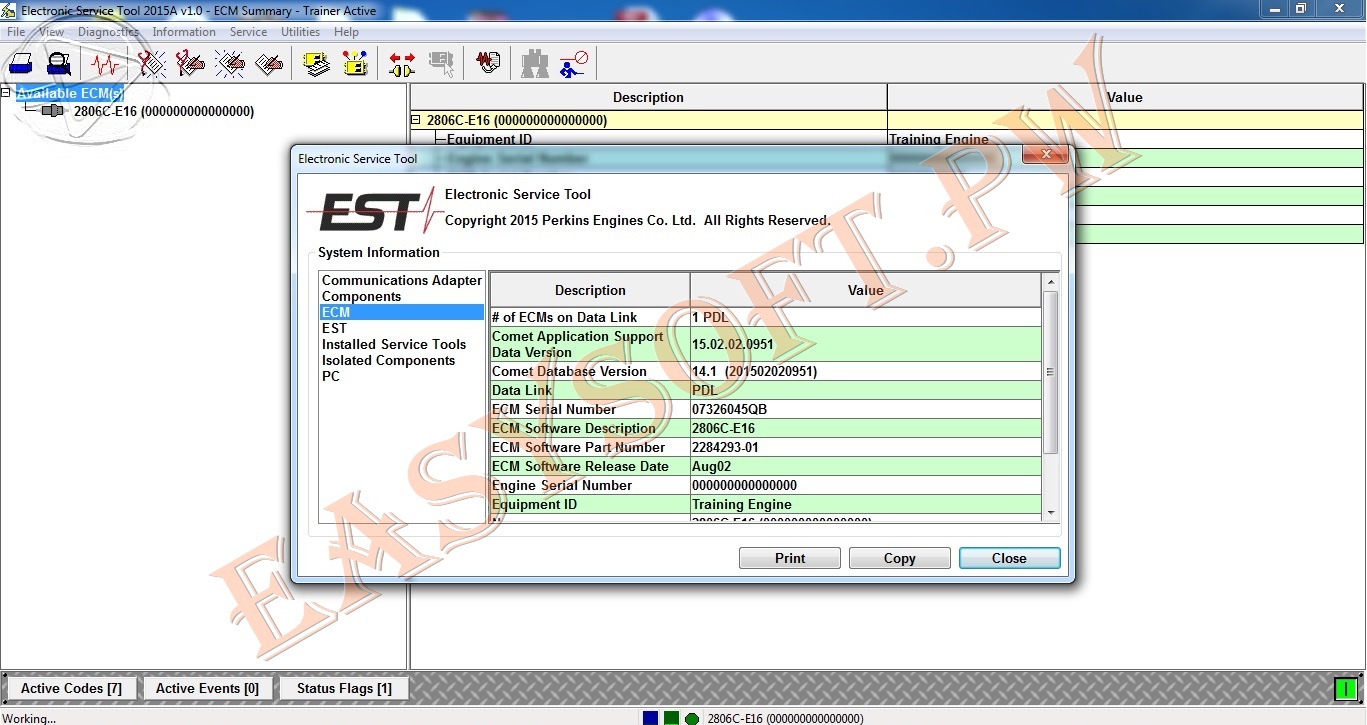The height and width of the screenshot is (725, 1367).
Task: Open the Utilities menu
Action: 300,32
